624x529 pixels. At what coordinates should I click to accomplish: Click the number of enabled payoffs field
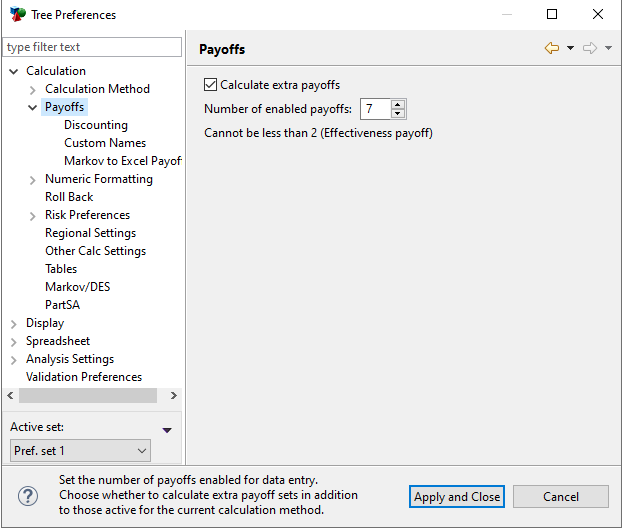(376, 109)
